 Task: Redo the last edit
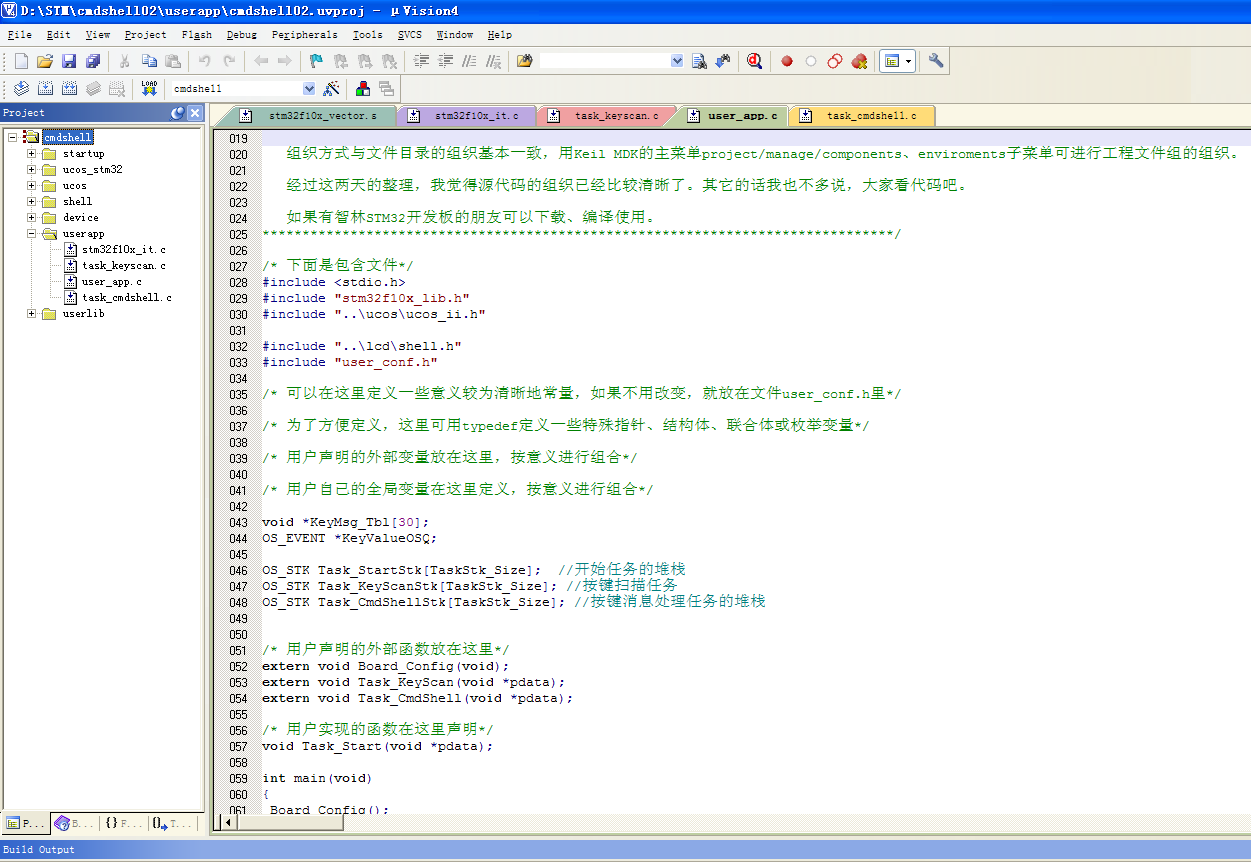tap(229, 61)
